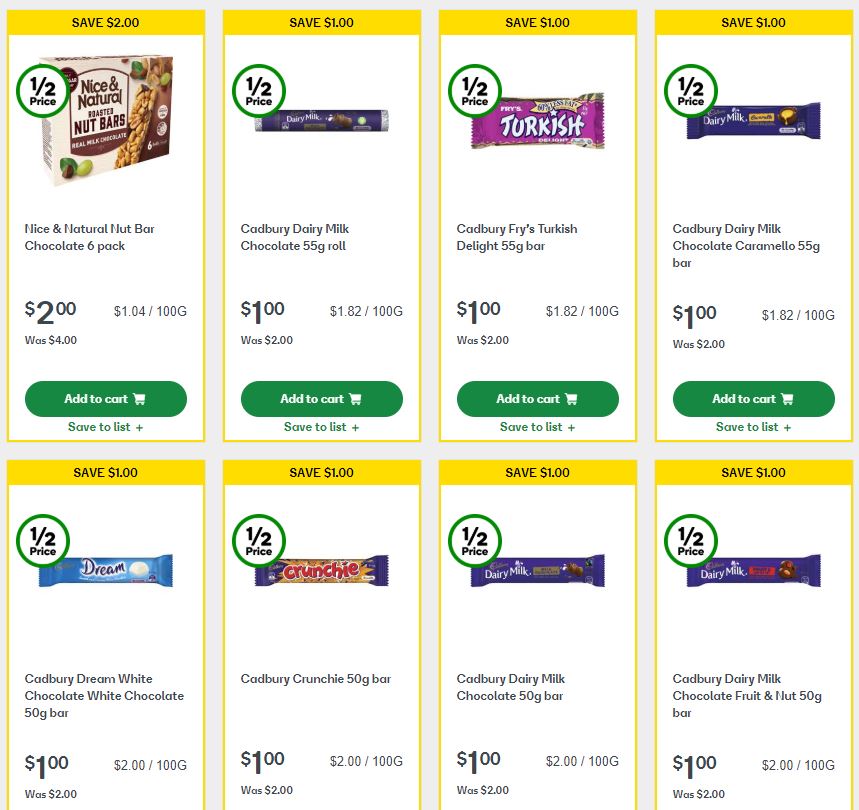Image resolution: width=859 pixels, height=810 pixels.
Task: Click the 1/2 Price badge on Cadbury Dream
Action: coord(43,541)
